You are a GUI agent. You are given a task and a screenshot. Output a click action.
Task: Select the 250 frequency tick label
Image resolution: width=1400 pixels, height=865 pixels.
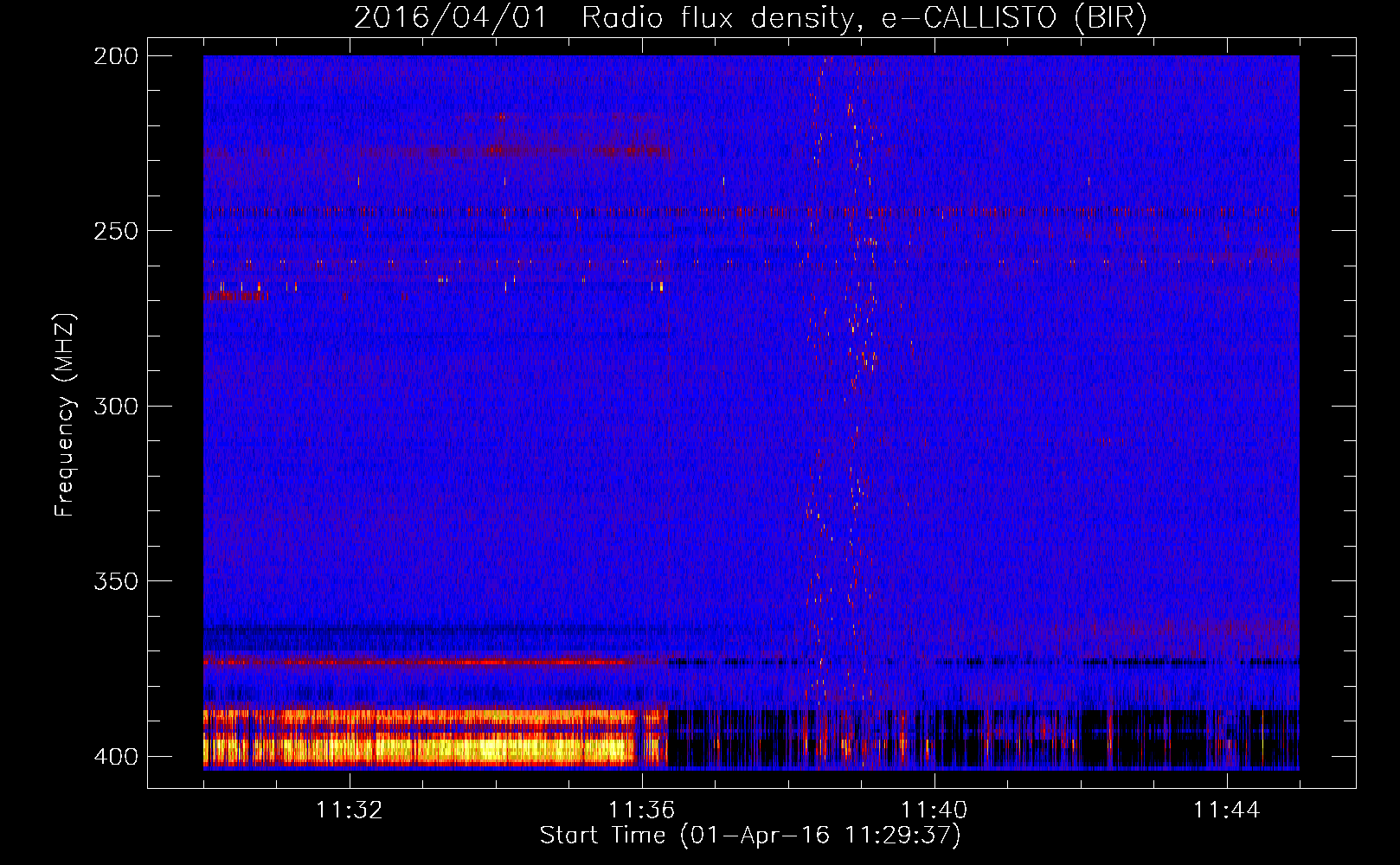coord(116,231)
